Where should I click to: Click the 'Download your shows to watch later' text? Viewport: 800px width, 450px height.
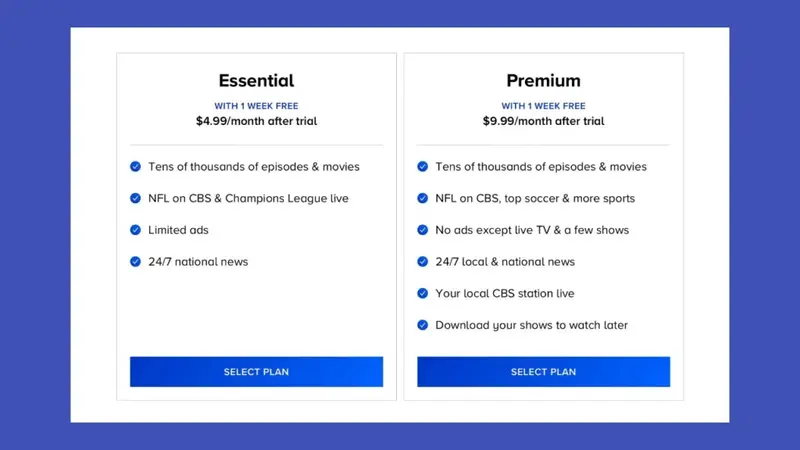tap(531, 325)
